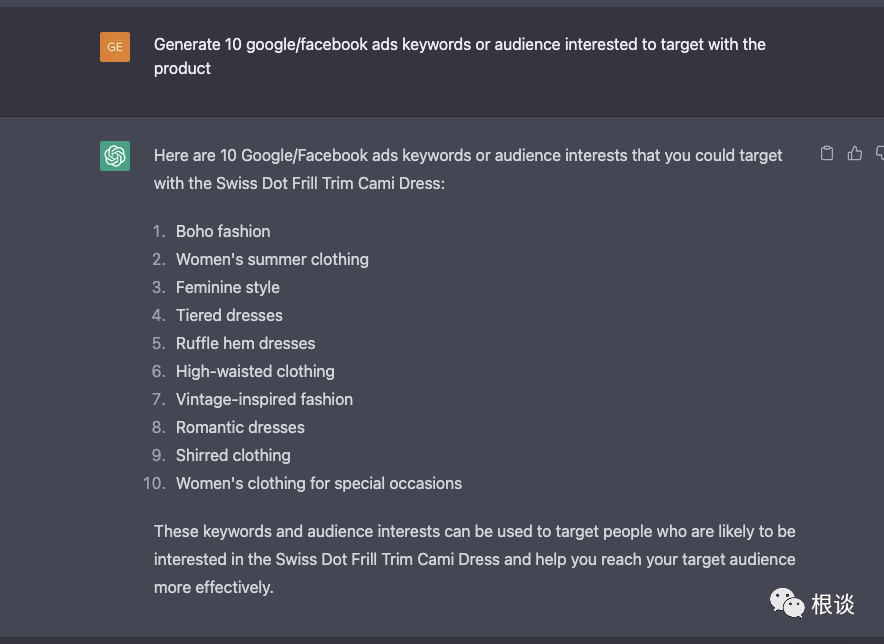Select "Tiered dresses" in the list
This screenshot has width=884, height=644.
pos(229,315)
